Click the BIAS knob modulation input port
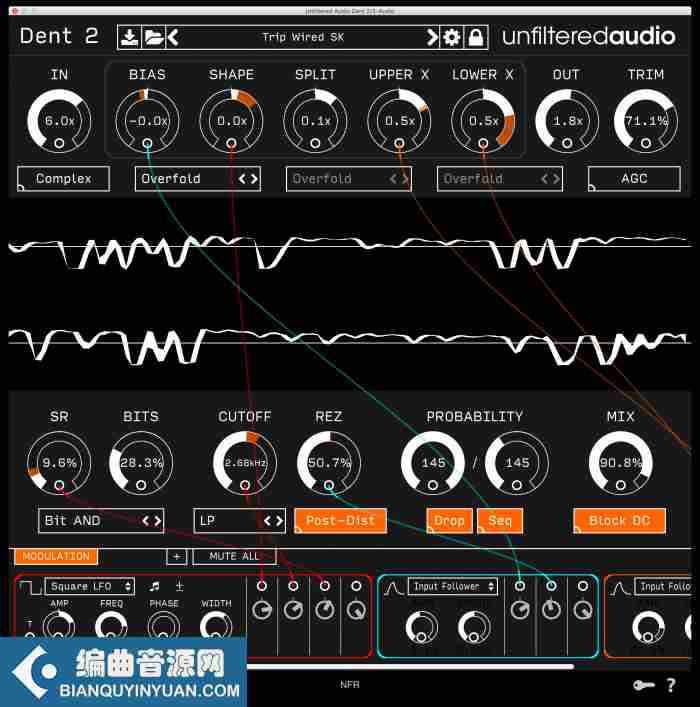 pyautogui.click(x=147, y=143)
